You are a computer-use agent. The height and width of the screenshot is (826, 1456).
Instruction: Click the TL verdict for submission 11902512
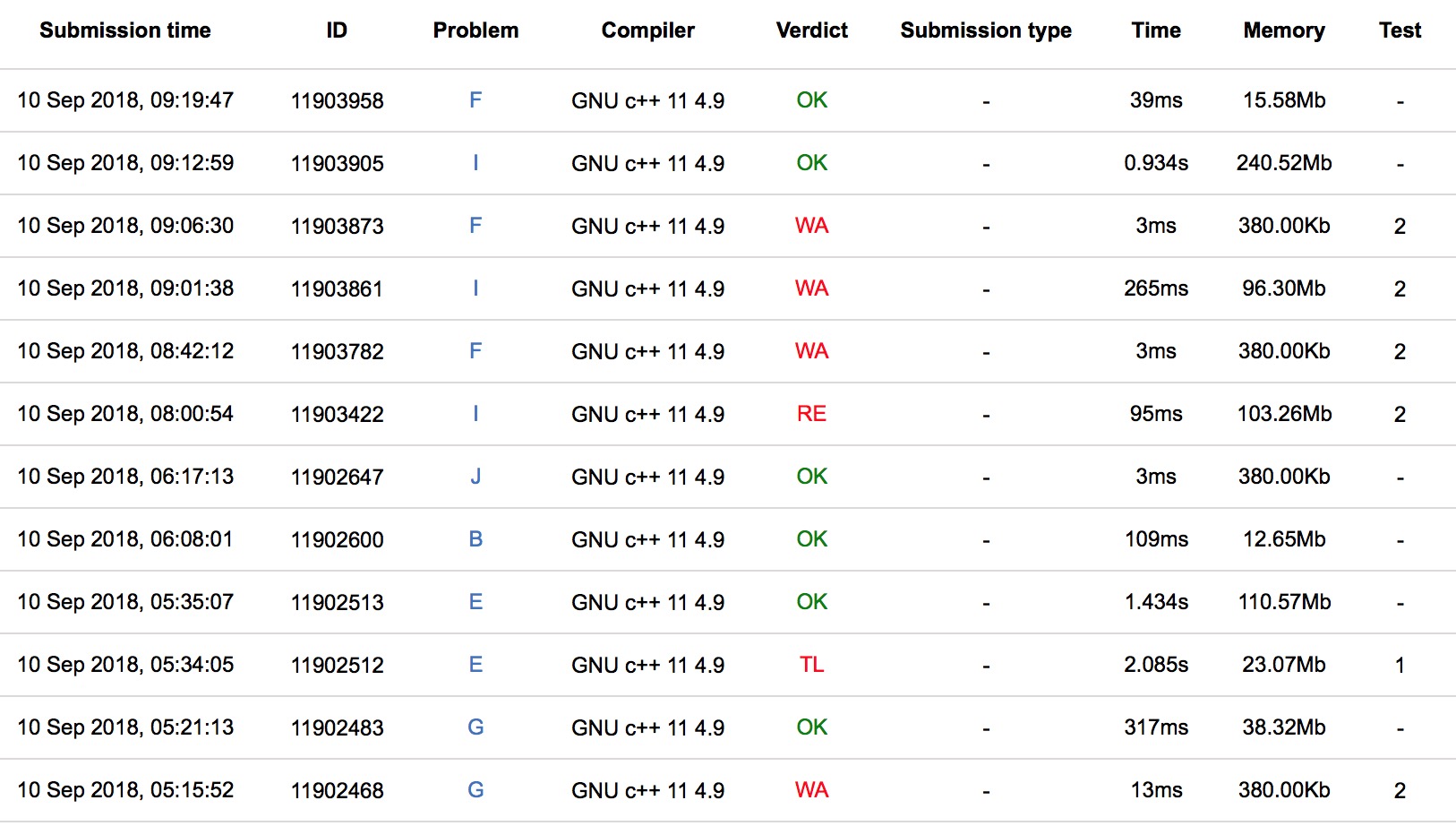pos(811,665)
